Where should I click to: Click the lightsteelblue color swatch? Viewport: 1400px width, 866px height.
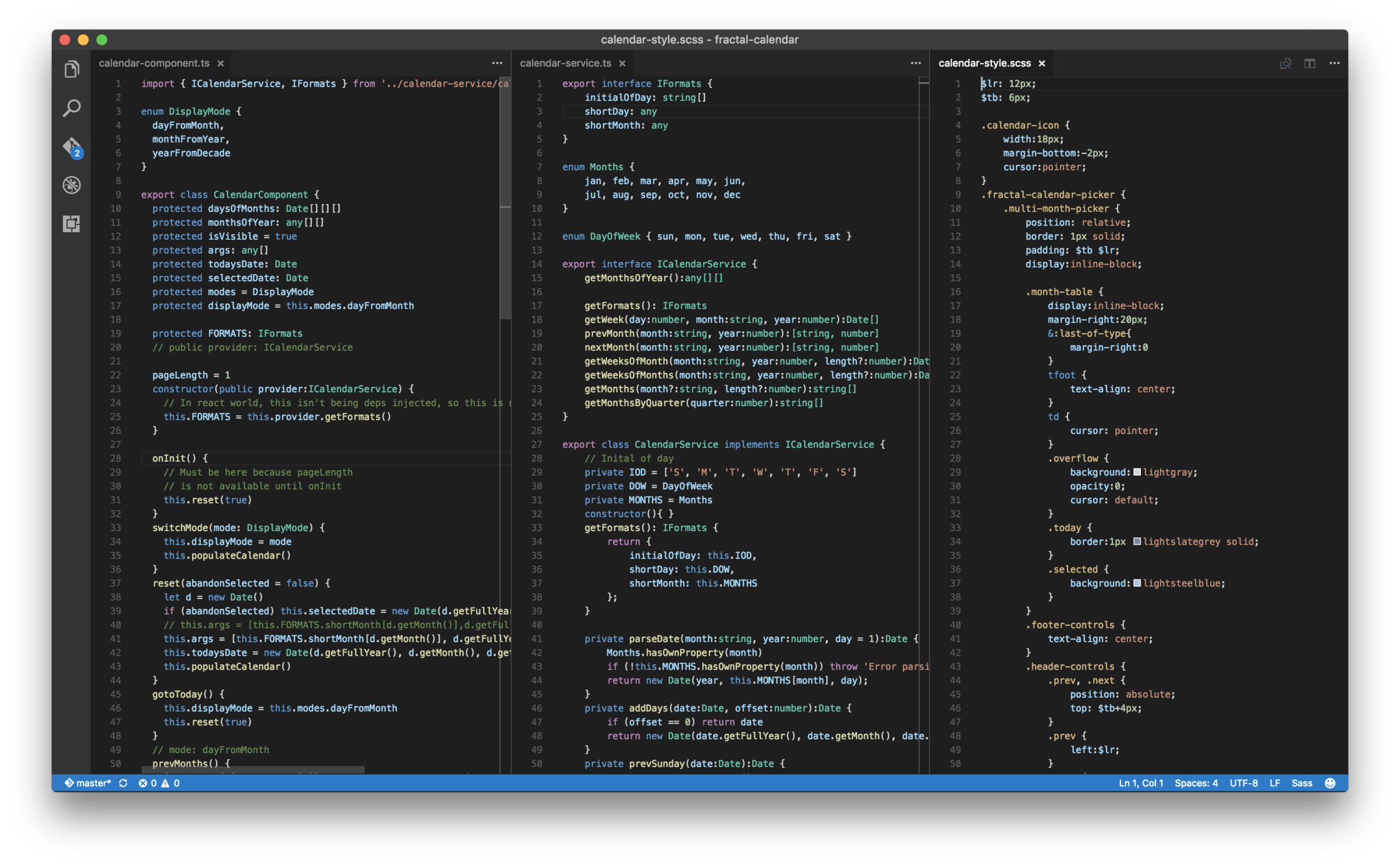(x=1137, y=583)
